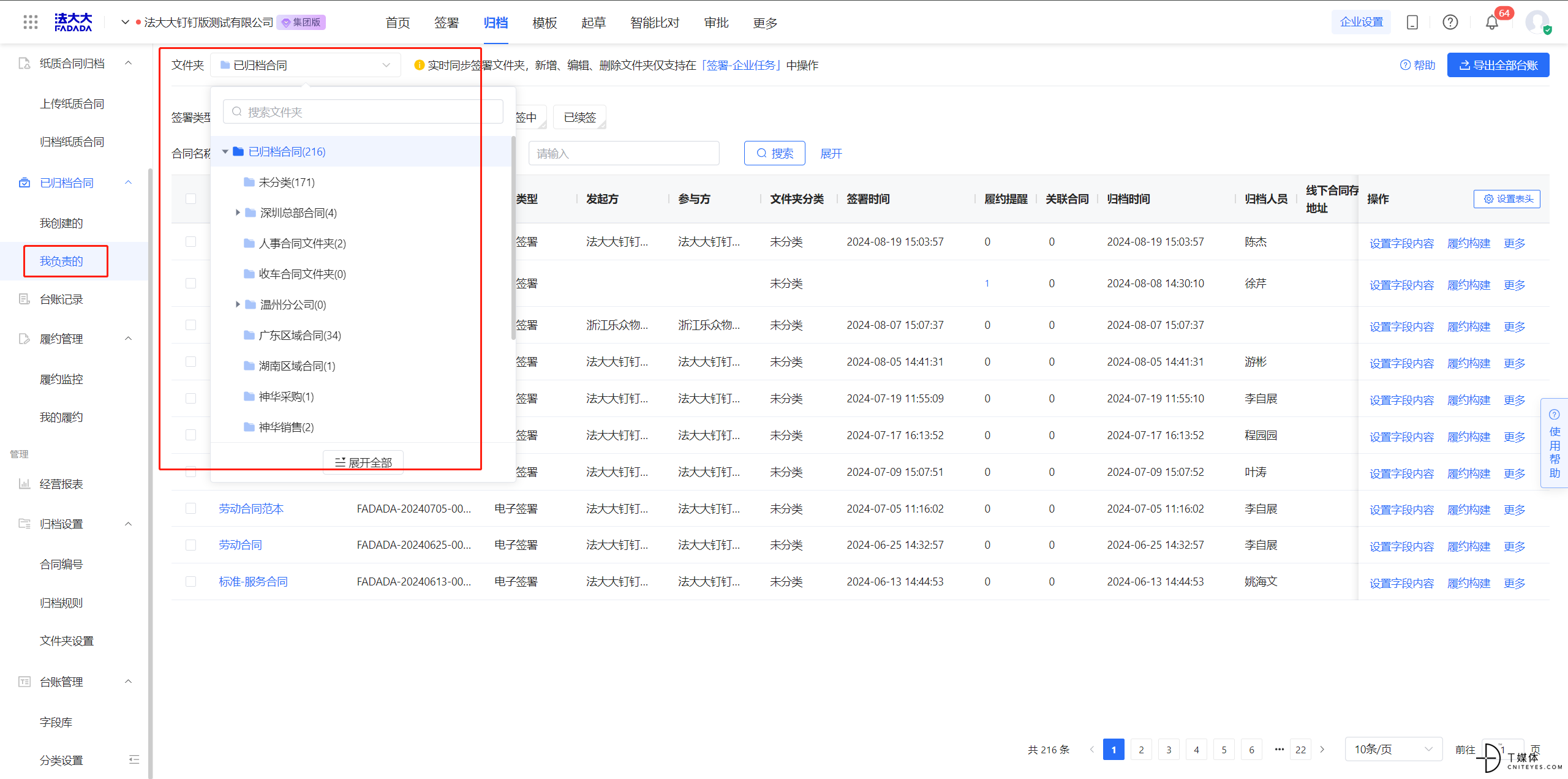Viewport: 1568px width, 779px height.
Task: Click the info icon before 实时同步签署文件夹
Action: tap(419, 65)
